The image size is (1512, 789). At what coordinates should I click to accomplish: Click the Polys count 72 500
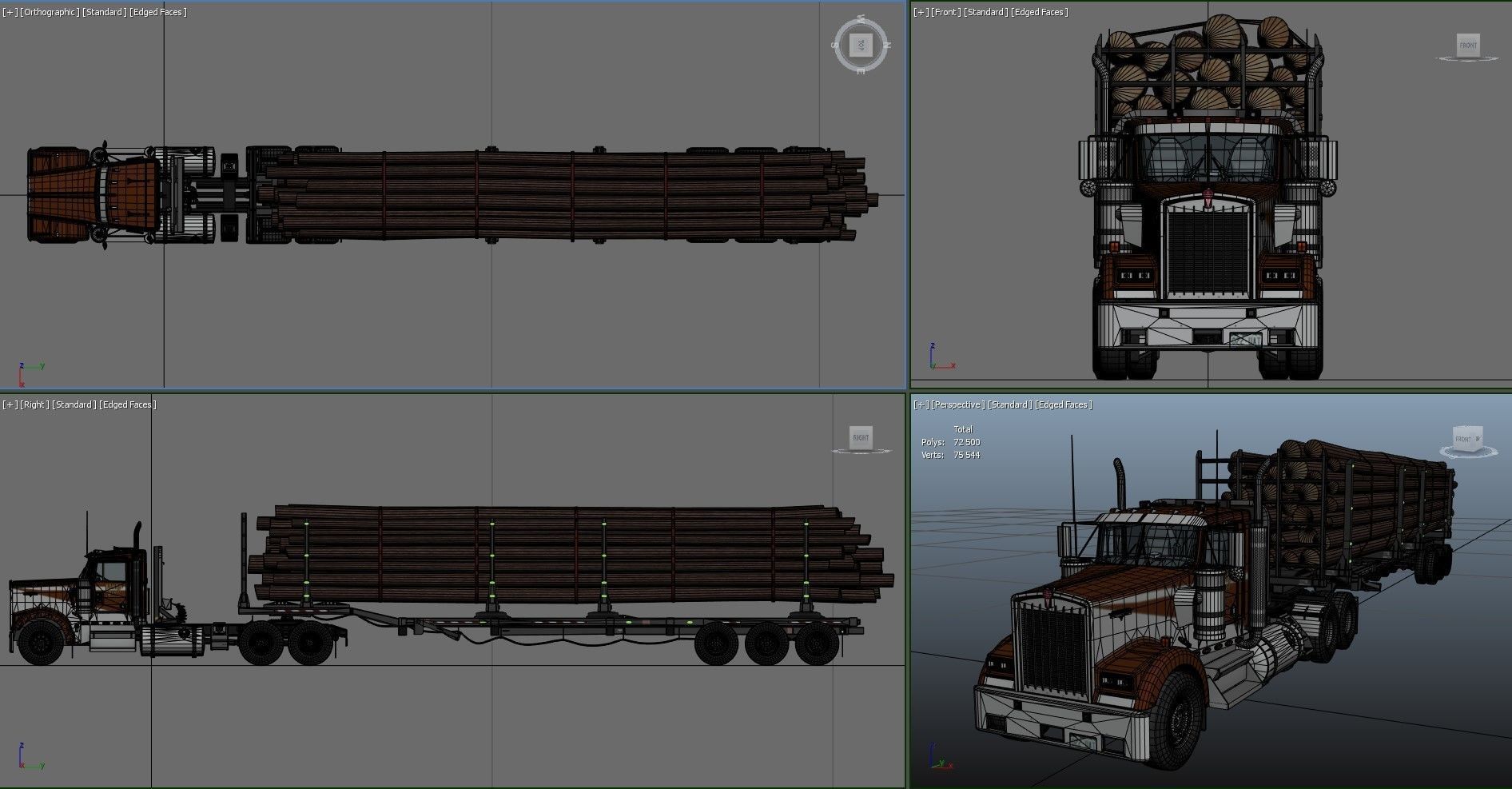coord(966,442)
